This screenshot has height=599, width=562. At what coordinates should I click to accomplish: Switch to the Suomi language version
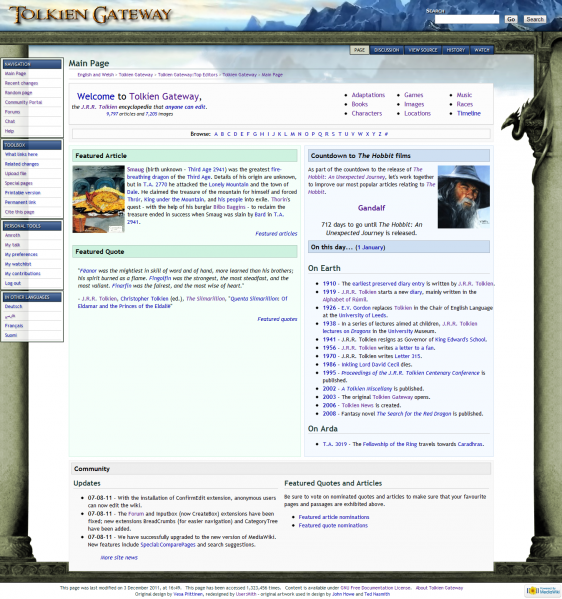pyautogui.click(x=11, y=335)
